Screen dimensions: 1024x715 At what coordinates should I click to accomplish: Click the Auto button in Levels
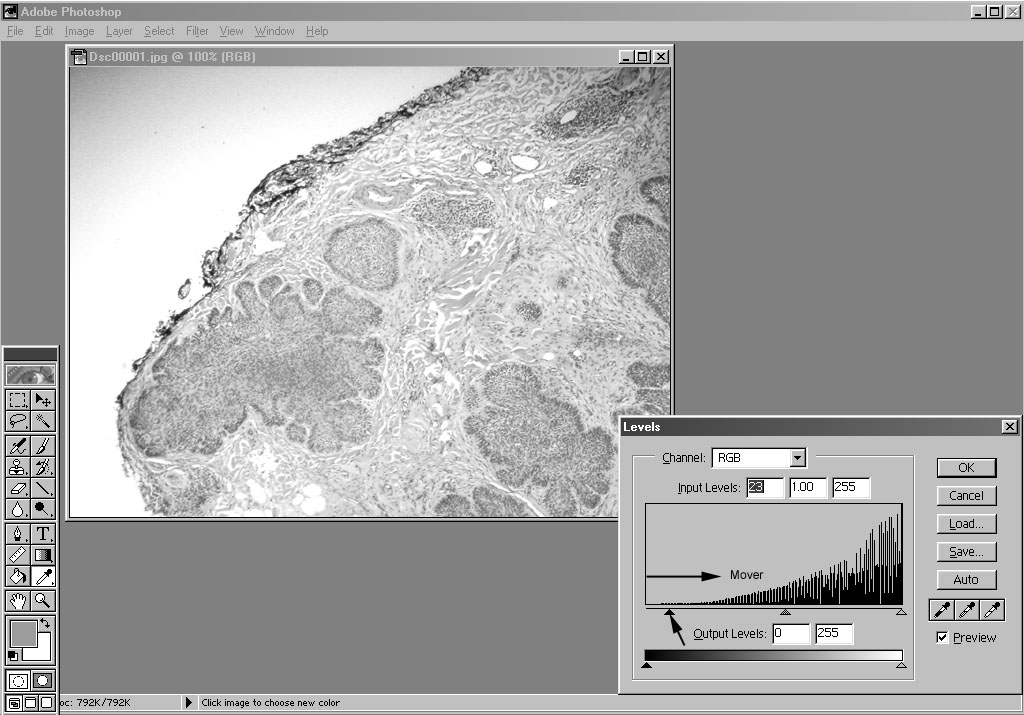tap(966, 580)
